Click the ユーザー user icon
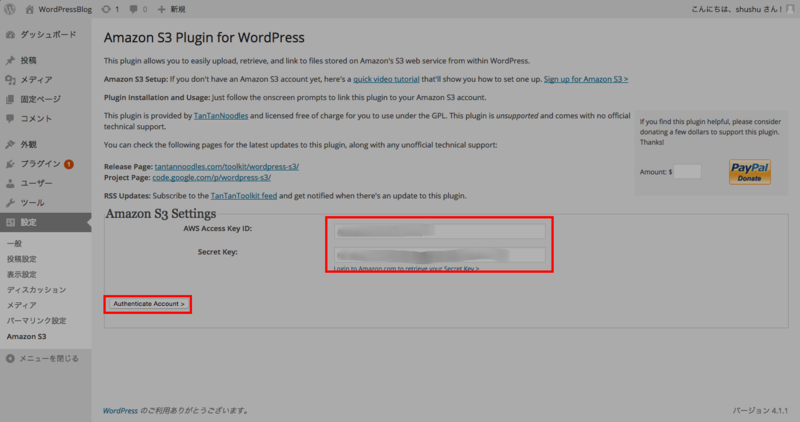This screenshot has height=422, width=800. point(10,183)
